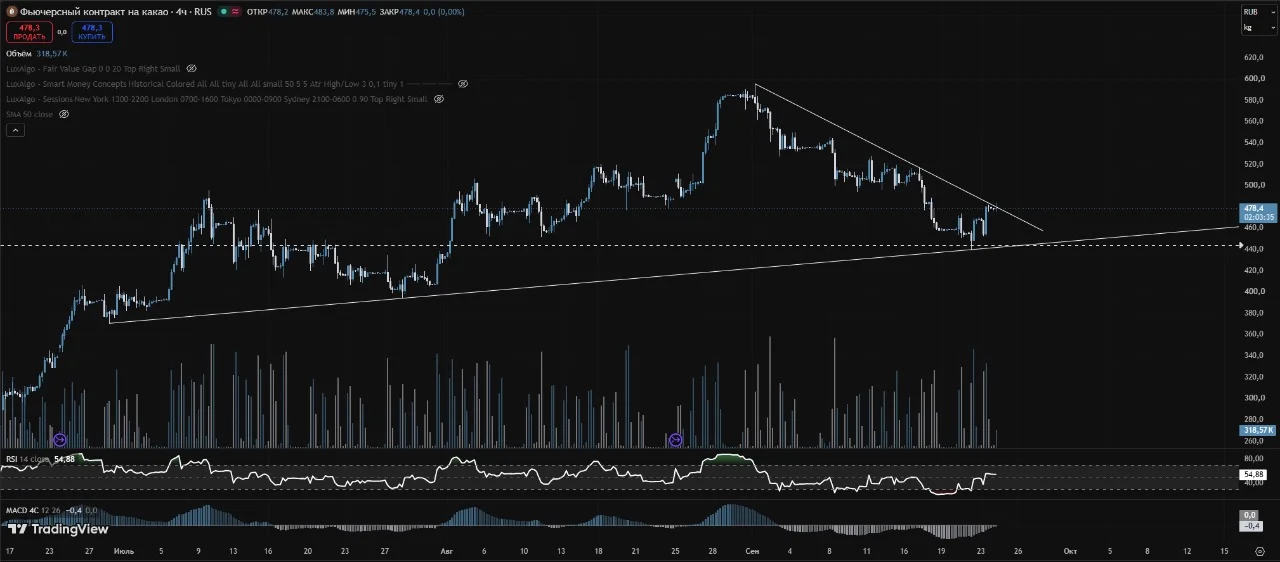Click the RSI value label 54,88 on axis
Image resolution: width=1280 pixels, height=562 pixels.
[x=1254, y=473]
